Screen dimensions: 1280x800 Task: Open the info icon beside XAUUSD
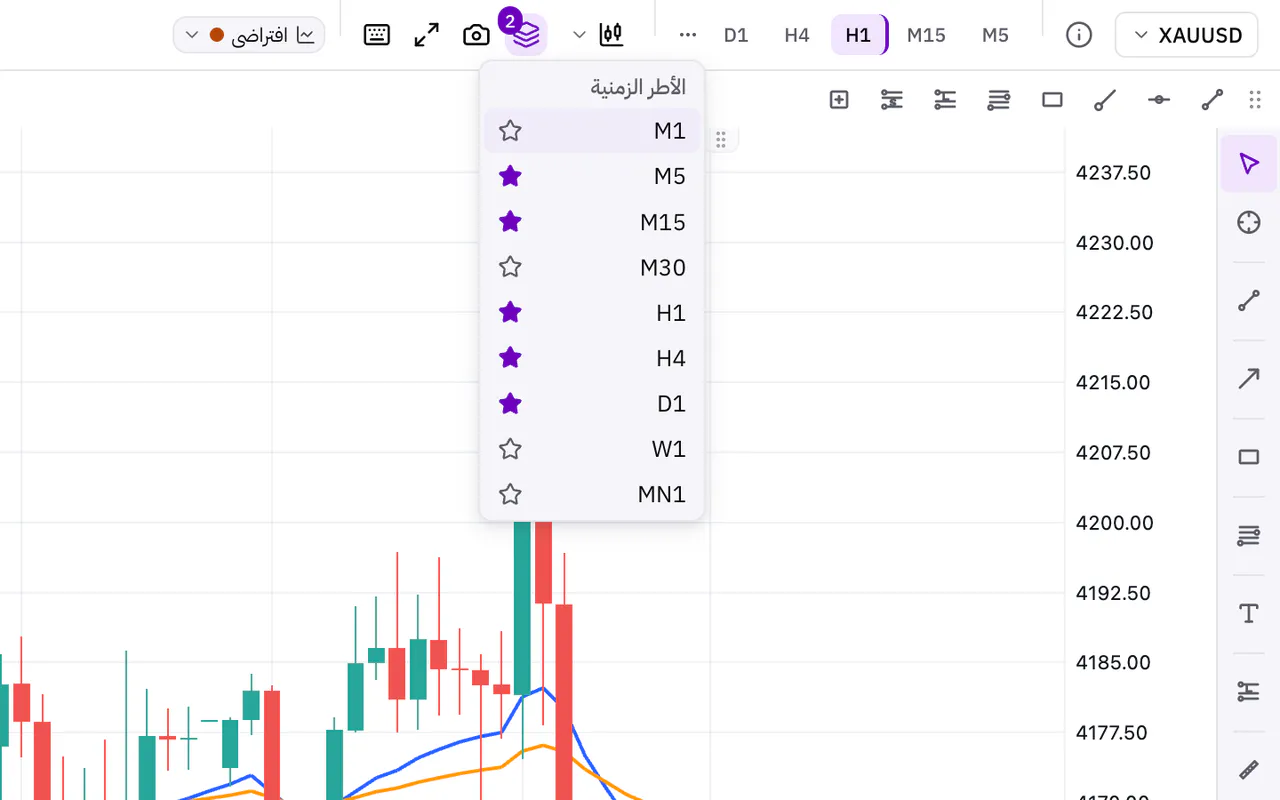[x=1079, y=35]
